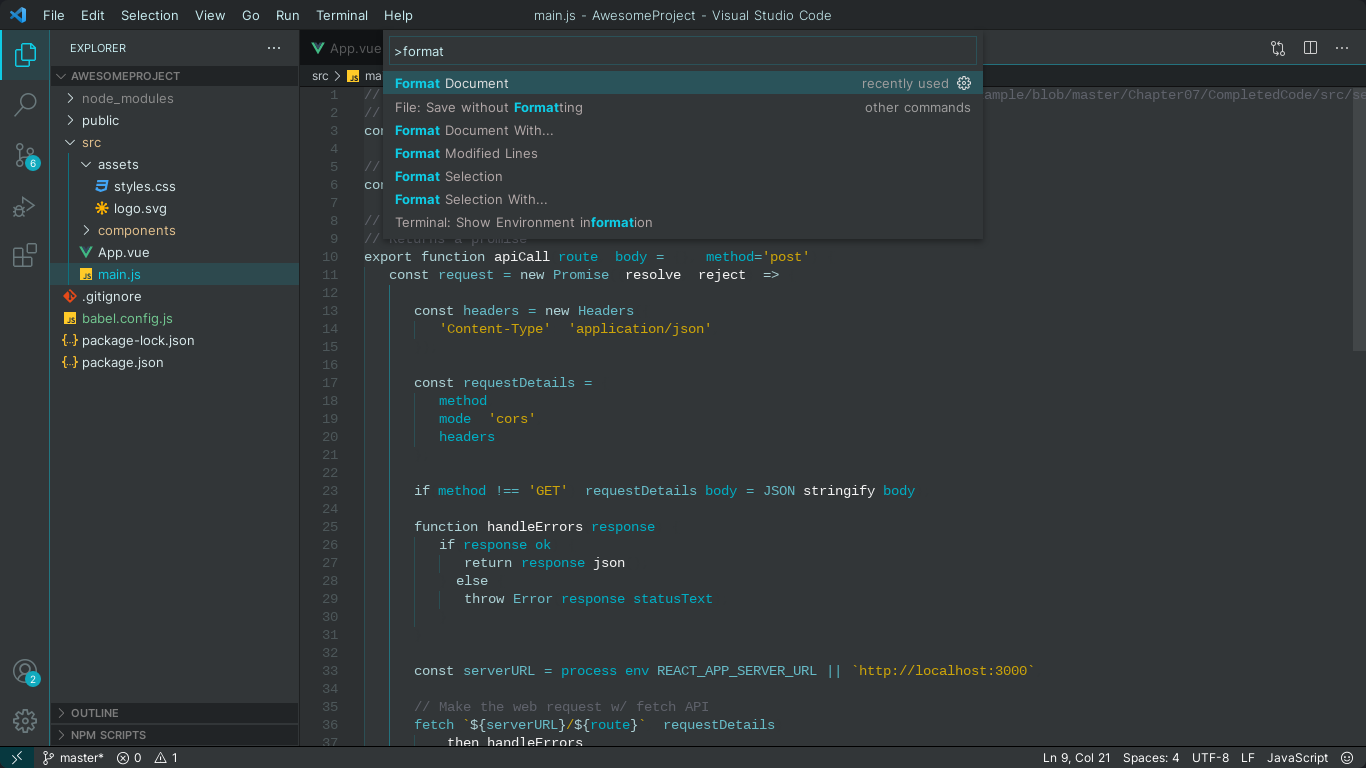Collapse the AWESOMEPROJECT folder section
Image resolution: width=1366 pixels, height=768 pixels.
pyautogui.click(x=175, y=76)
